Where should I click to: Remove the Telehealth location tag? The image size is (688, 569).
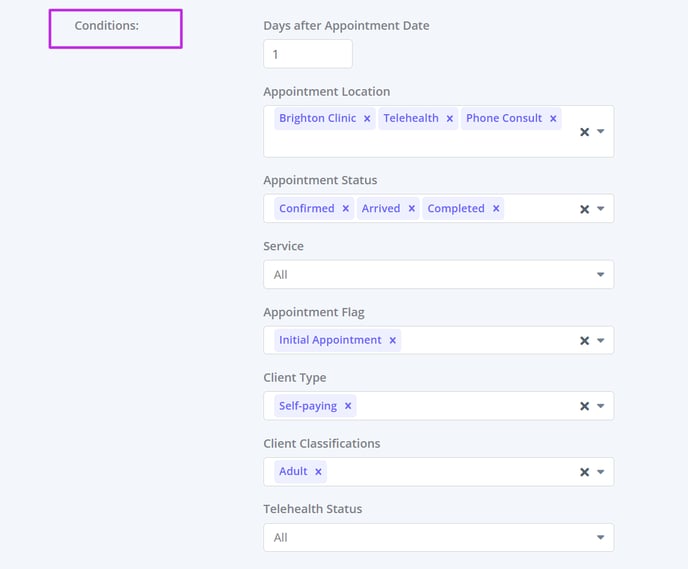point(450,118)
